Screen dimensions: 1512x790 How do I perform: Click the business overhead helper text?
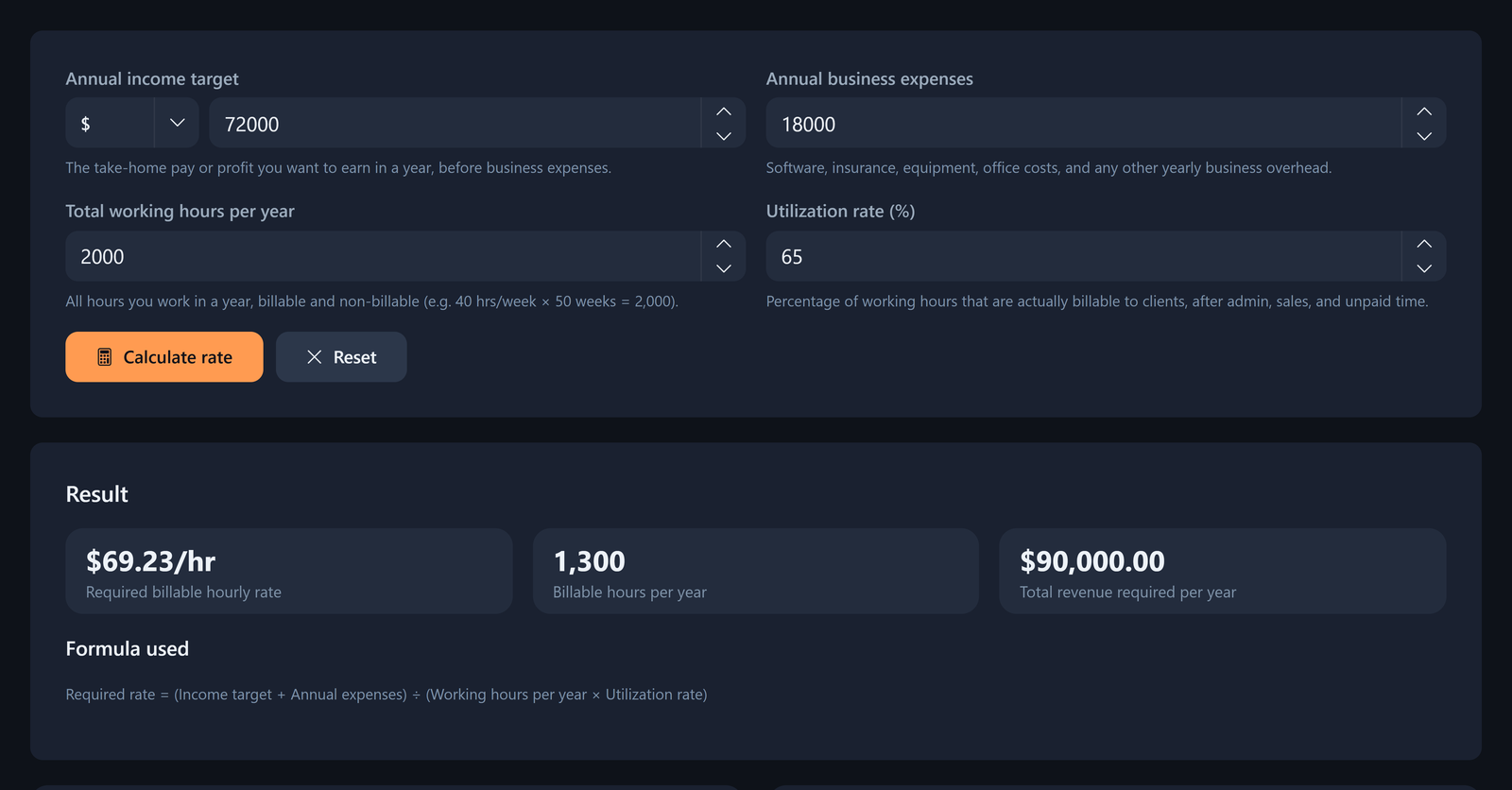tap(1049, 168)
